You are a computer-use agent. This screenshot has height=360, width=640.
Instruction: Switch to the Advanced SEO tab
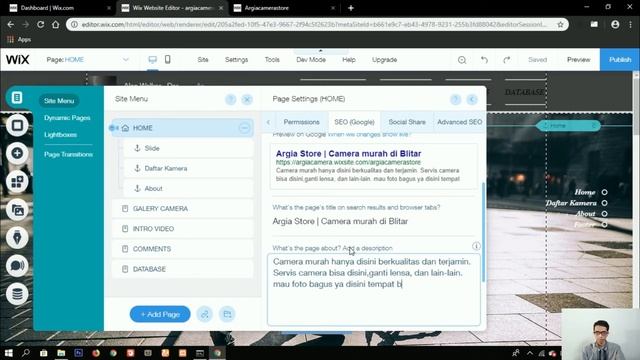click(x=460, y=122)
